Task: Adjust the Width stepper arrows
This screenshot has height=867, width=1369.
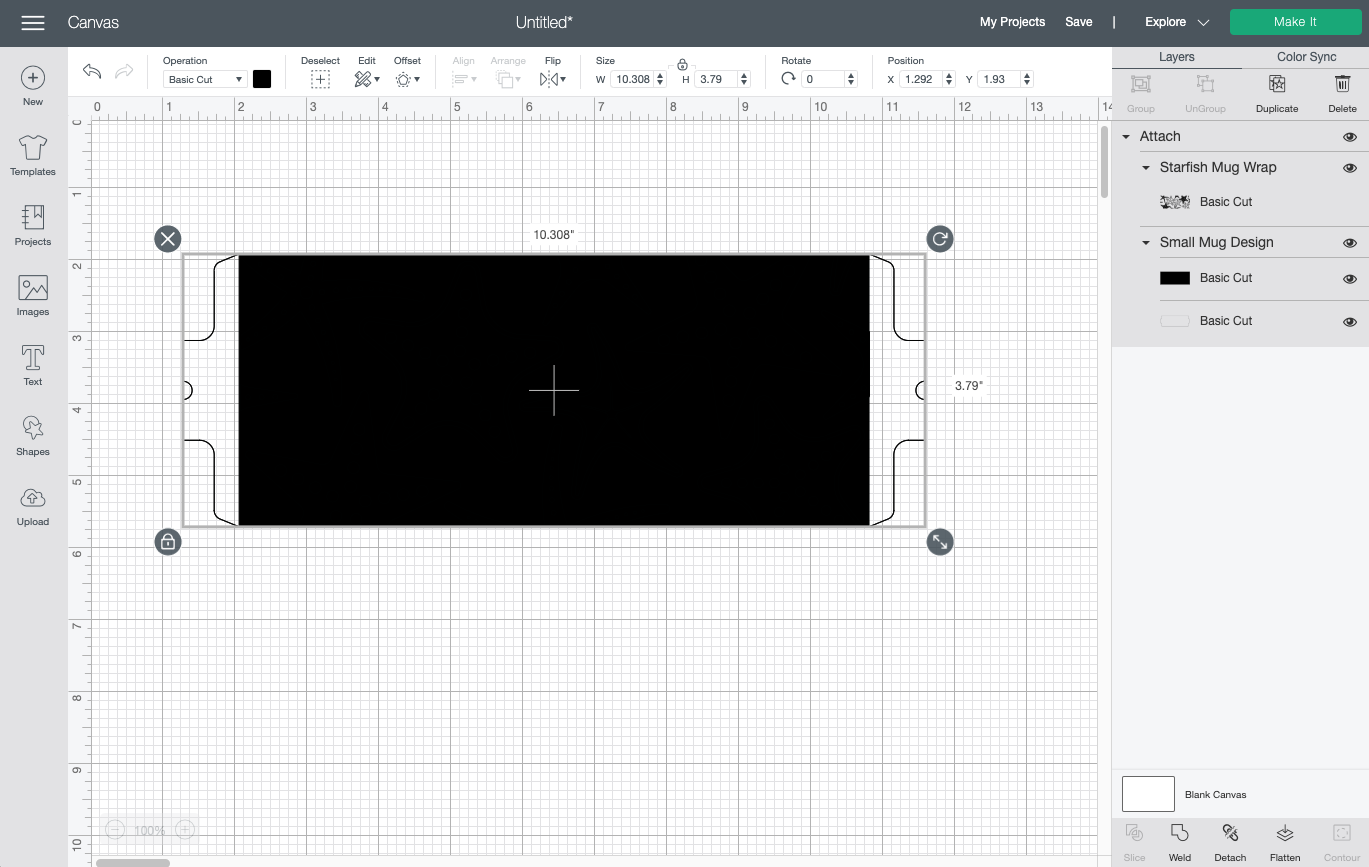Action: pos(661,79)
